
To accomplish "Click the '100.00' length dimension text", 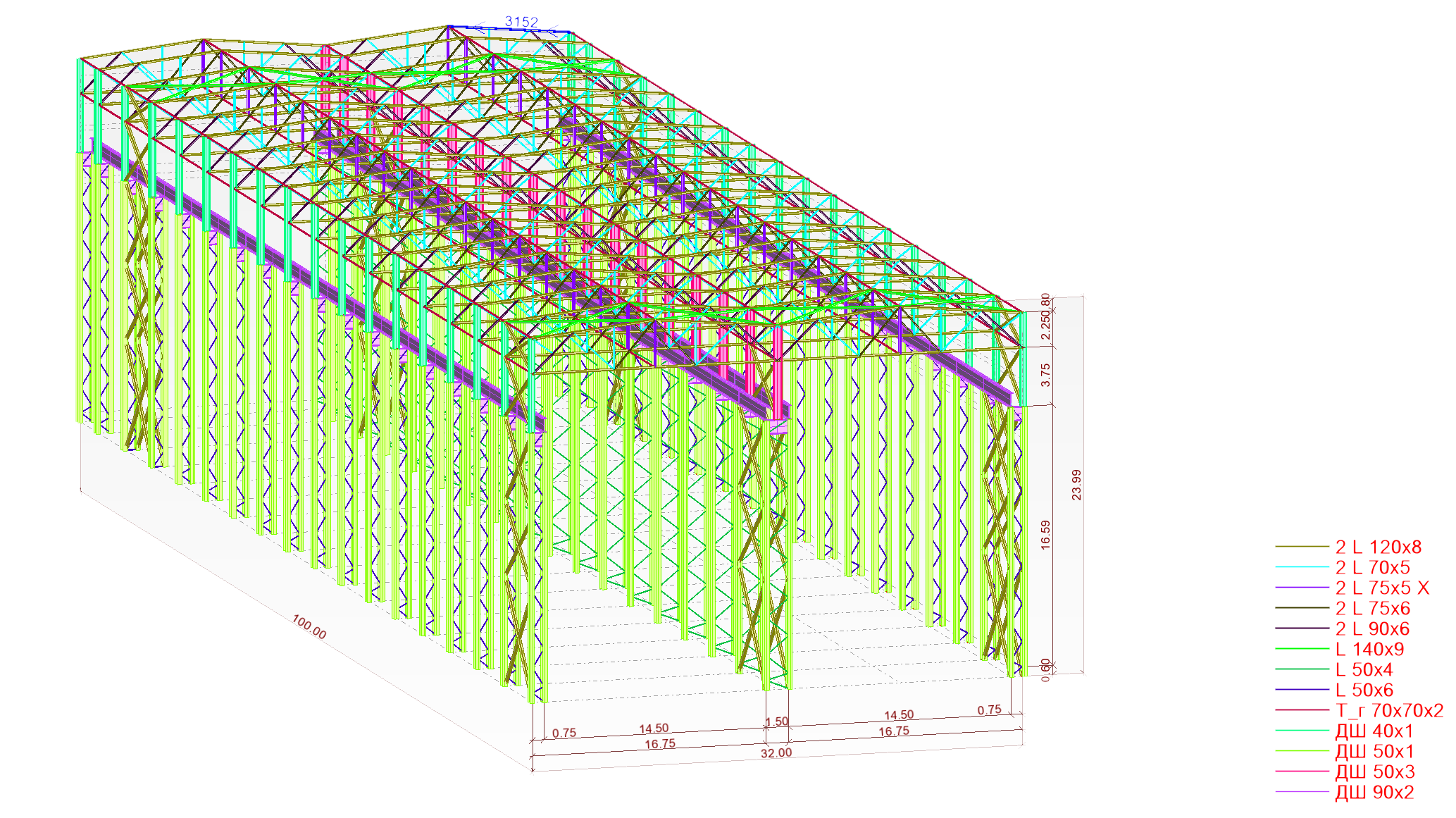I will [309, 627].
